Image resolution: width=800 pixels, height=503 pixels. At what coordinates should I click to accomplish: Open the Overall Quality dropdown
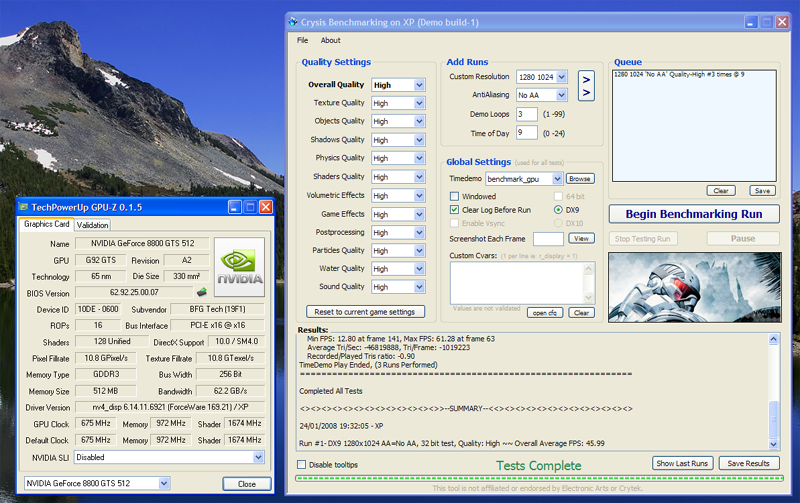click(419, 85)
